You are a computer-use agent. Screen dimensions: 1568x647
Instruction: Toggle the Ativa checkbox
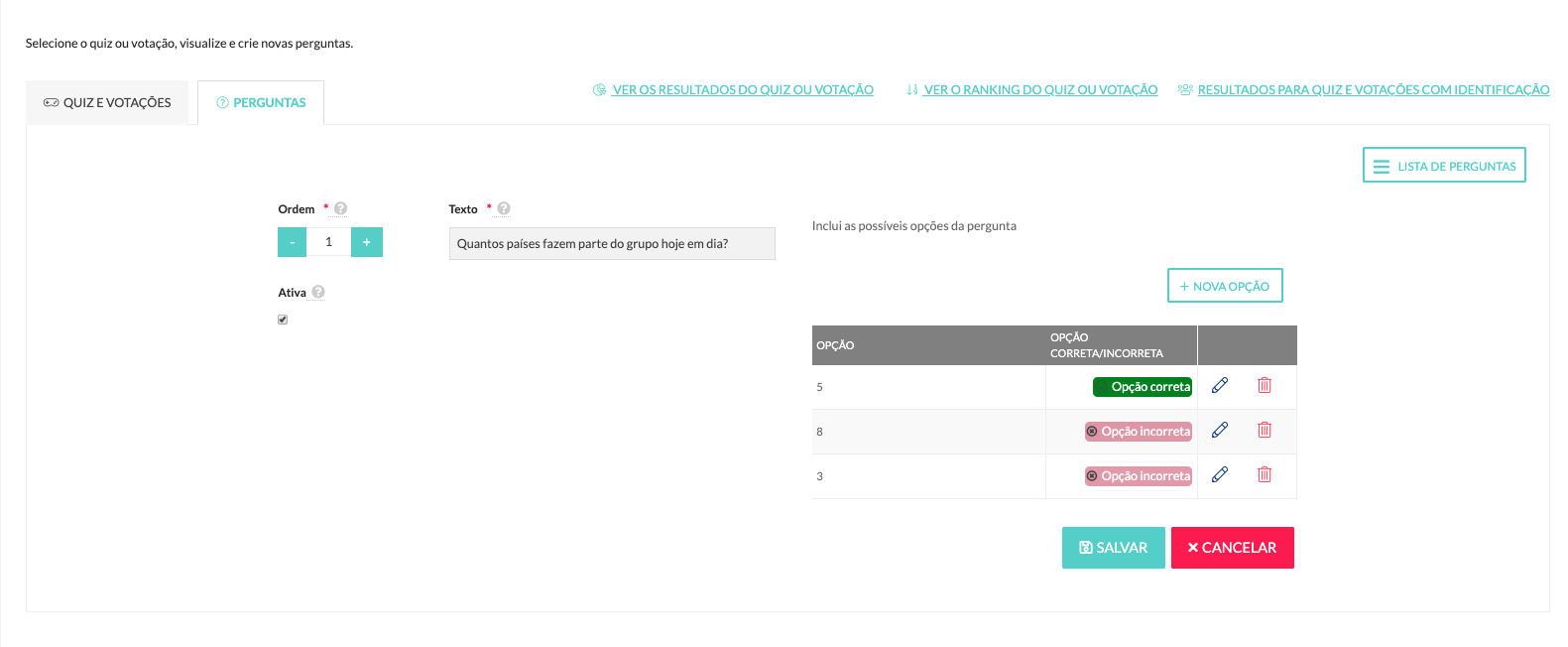tap(283, 320)
